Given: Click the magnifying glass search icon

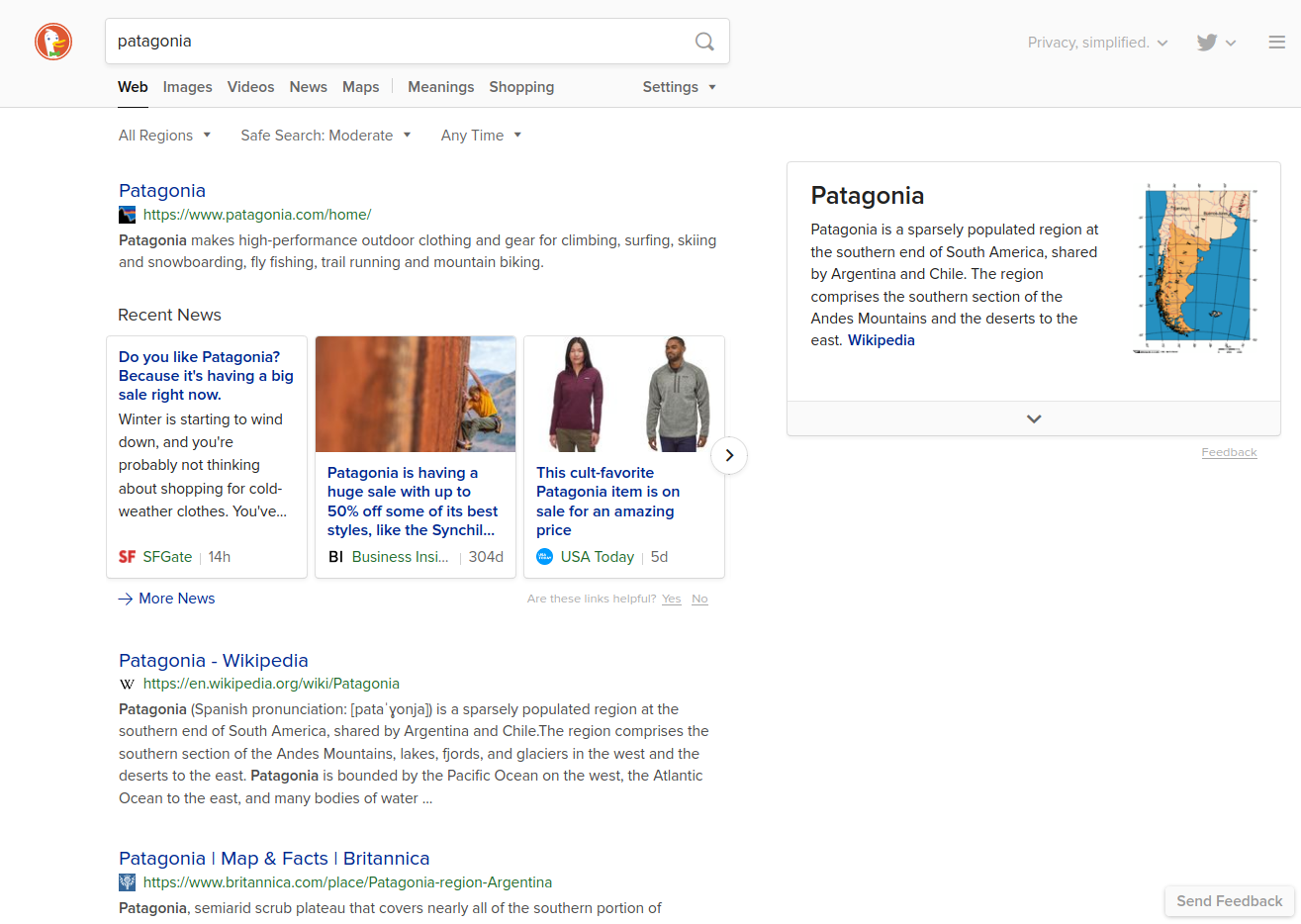Looking at the screenshot, I should (x=704, y=42).
